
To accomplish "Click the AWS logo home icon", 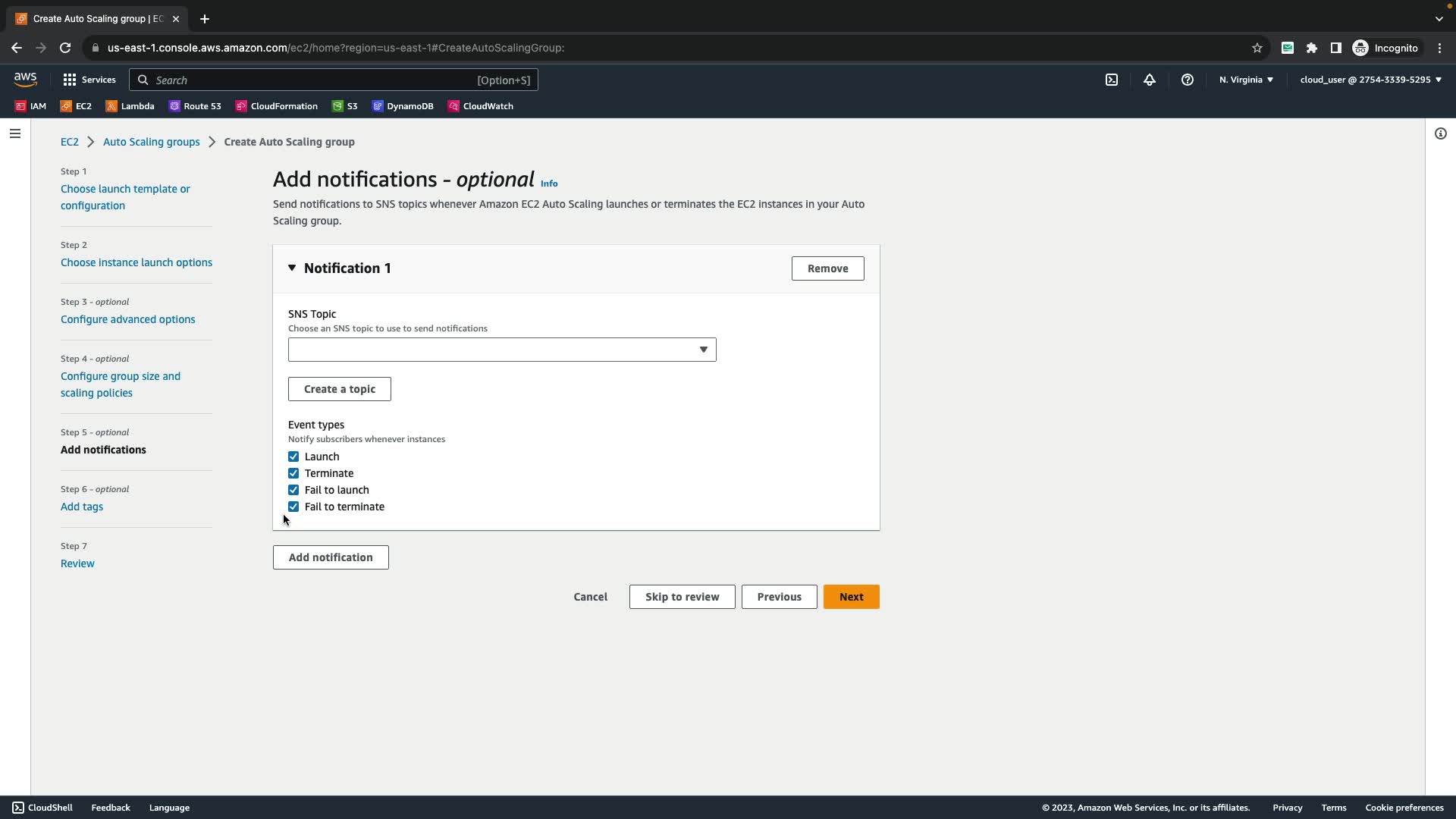I will (25, 80).
